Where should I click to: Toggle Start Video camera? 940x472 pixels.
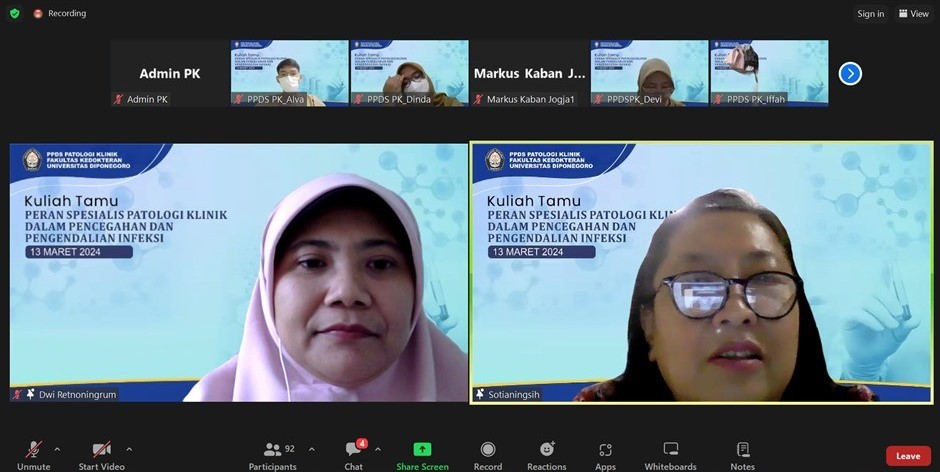[101, 450]
